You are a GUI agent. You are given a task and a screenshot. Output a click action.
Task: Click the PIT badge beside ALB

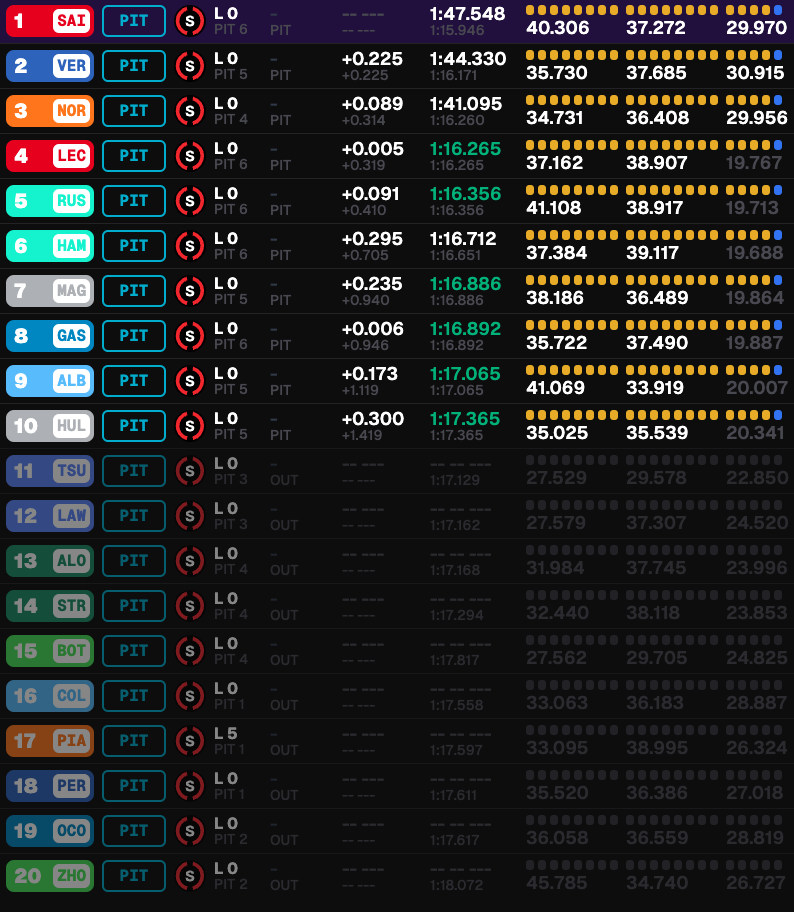click(x=134, y=381)
